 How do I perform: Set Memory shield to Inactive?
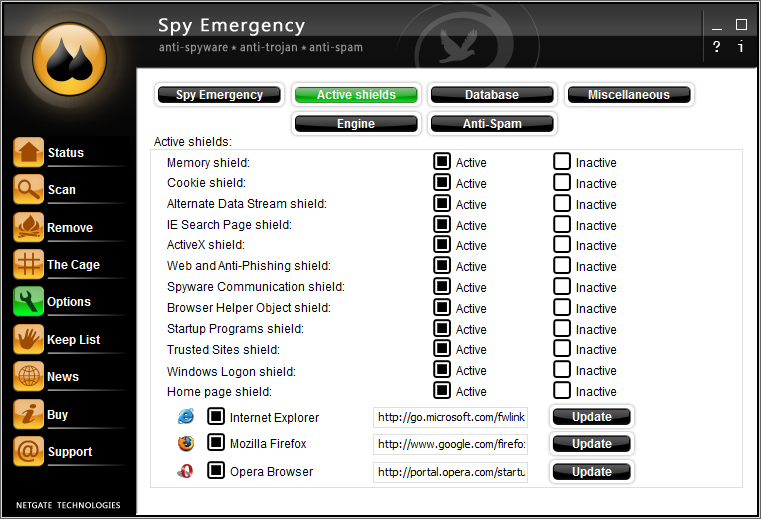point(562,161)
